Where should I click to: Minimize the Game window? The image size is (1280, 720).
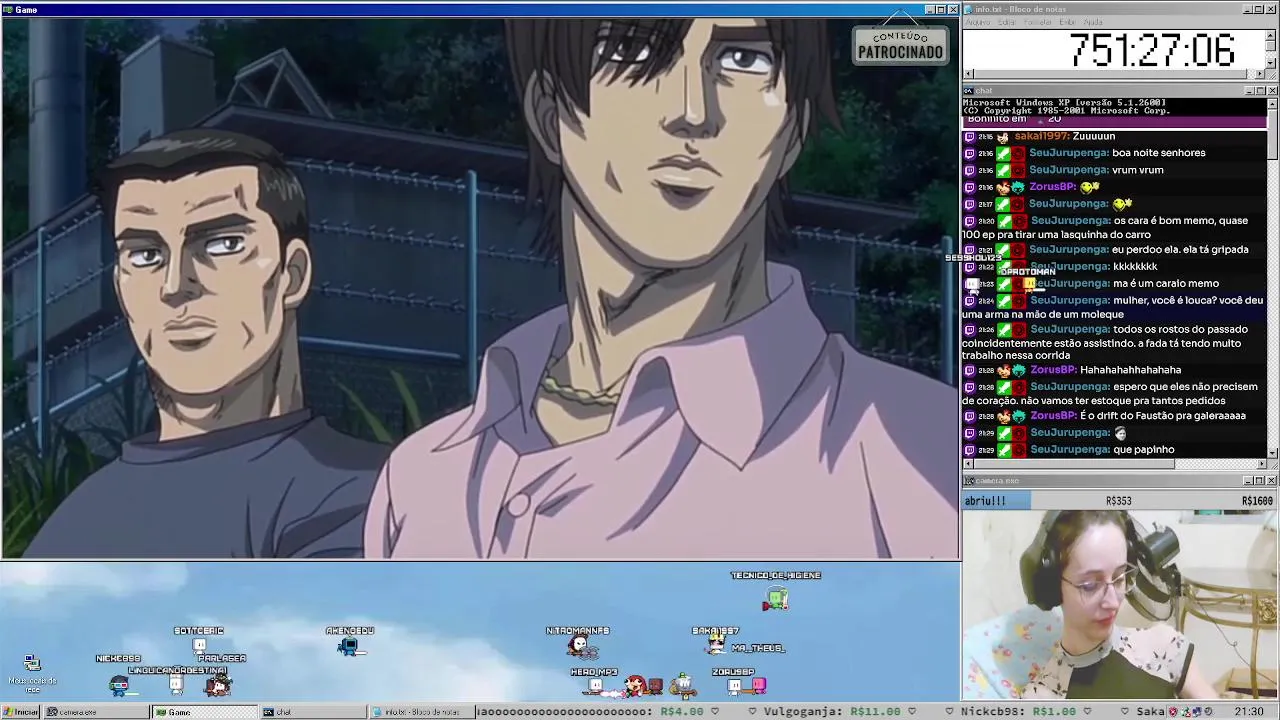[x=930, y=9]
